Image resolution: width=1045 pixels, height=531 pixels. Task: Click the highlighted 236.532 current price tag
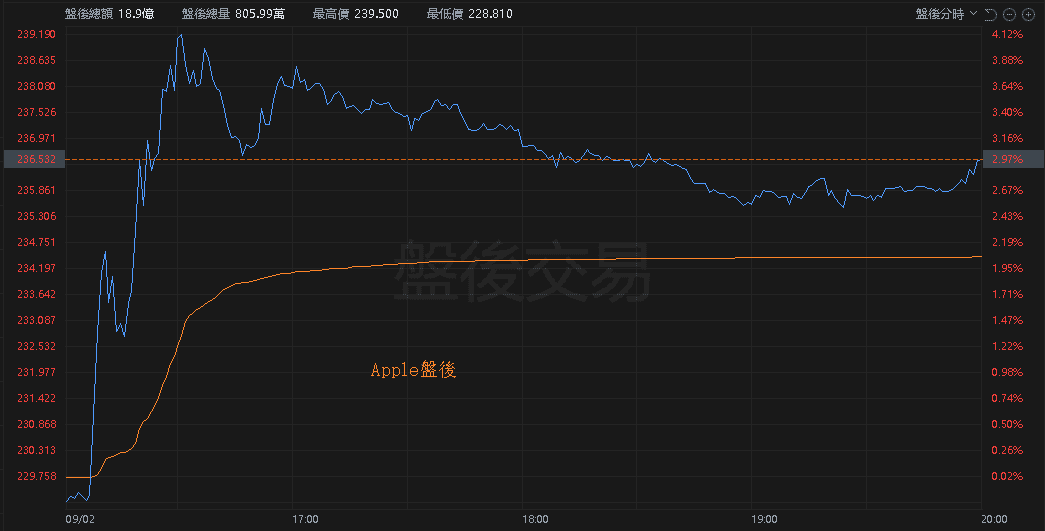point(35,159)
